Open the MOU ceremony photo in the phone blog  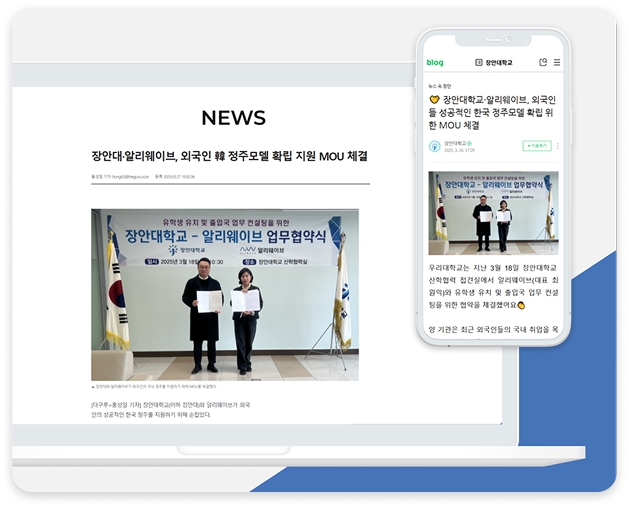[x=493, y=213]
